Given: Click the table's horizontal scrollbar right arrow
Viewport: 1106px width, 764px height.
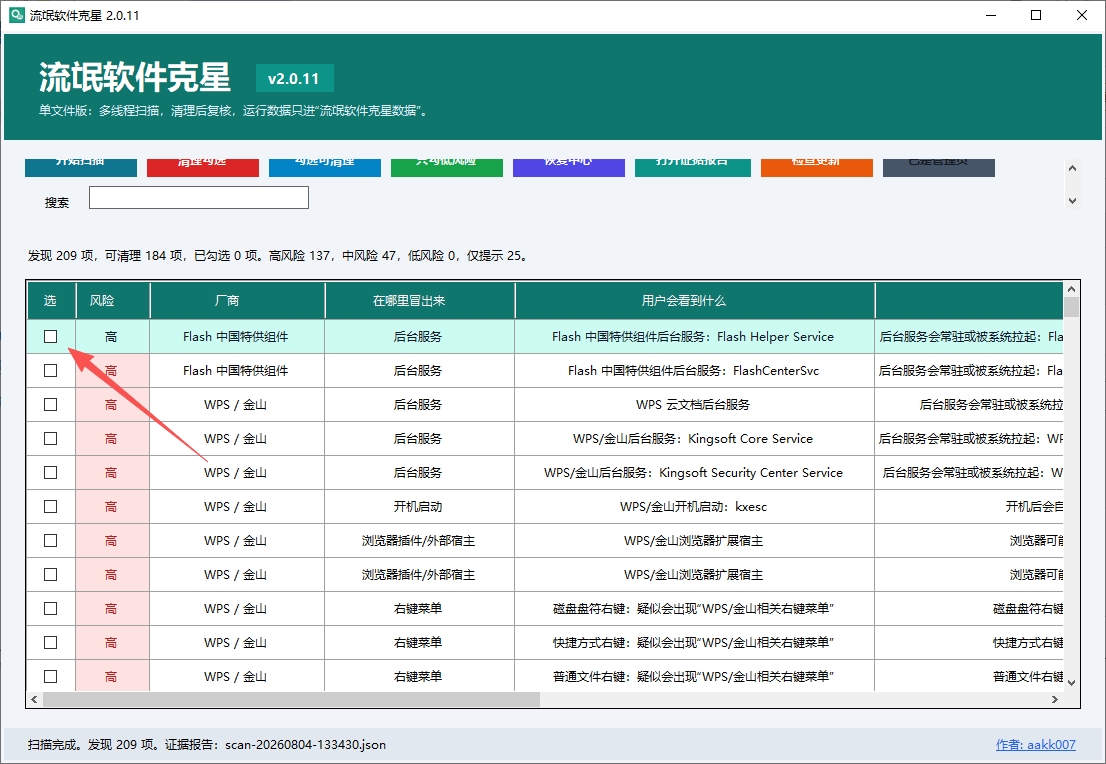Looking at the screenshot, I should [1055, 699].
